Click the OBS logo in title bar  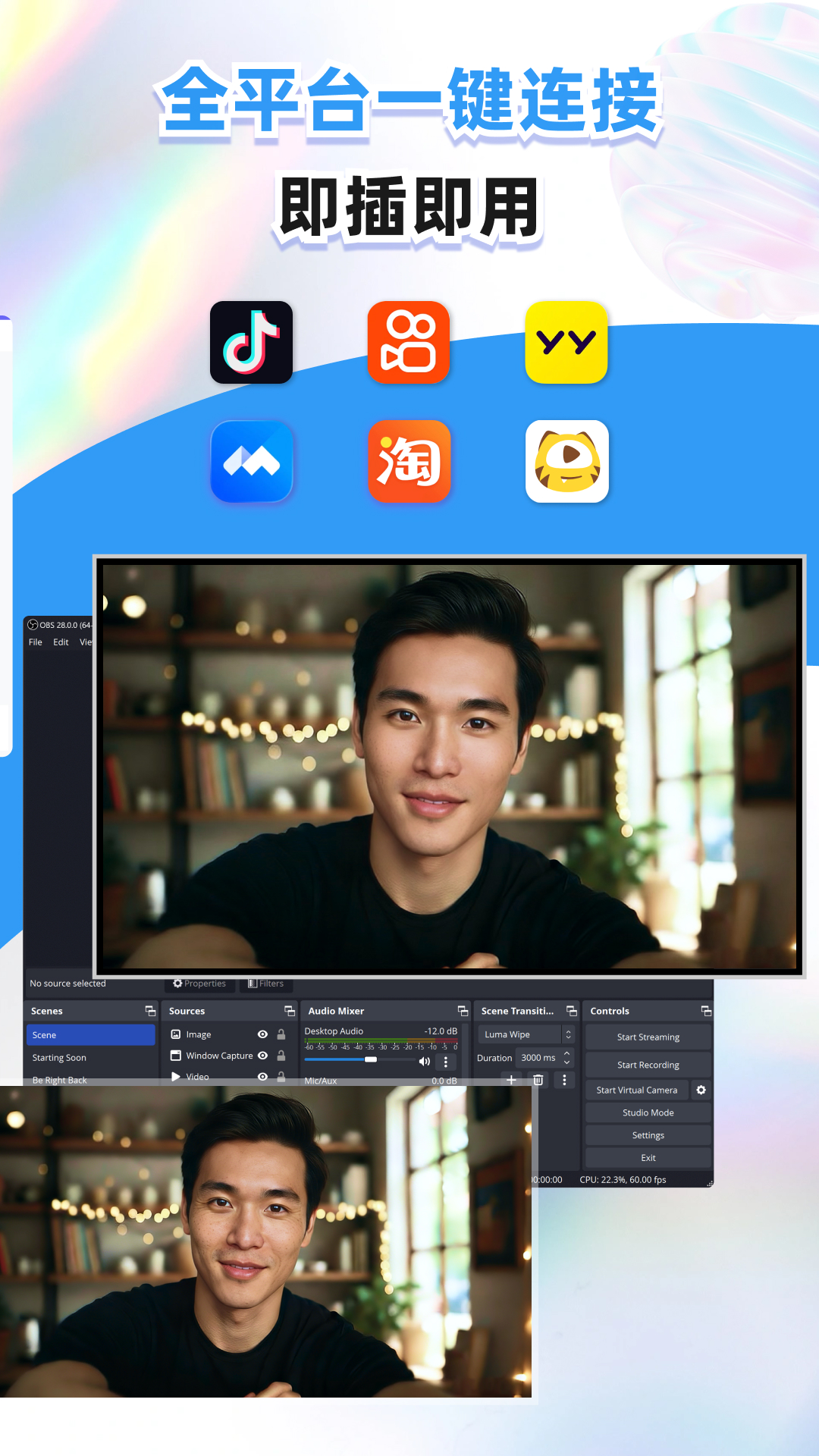33,625
